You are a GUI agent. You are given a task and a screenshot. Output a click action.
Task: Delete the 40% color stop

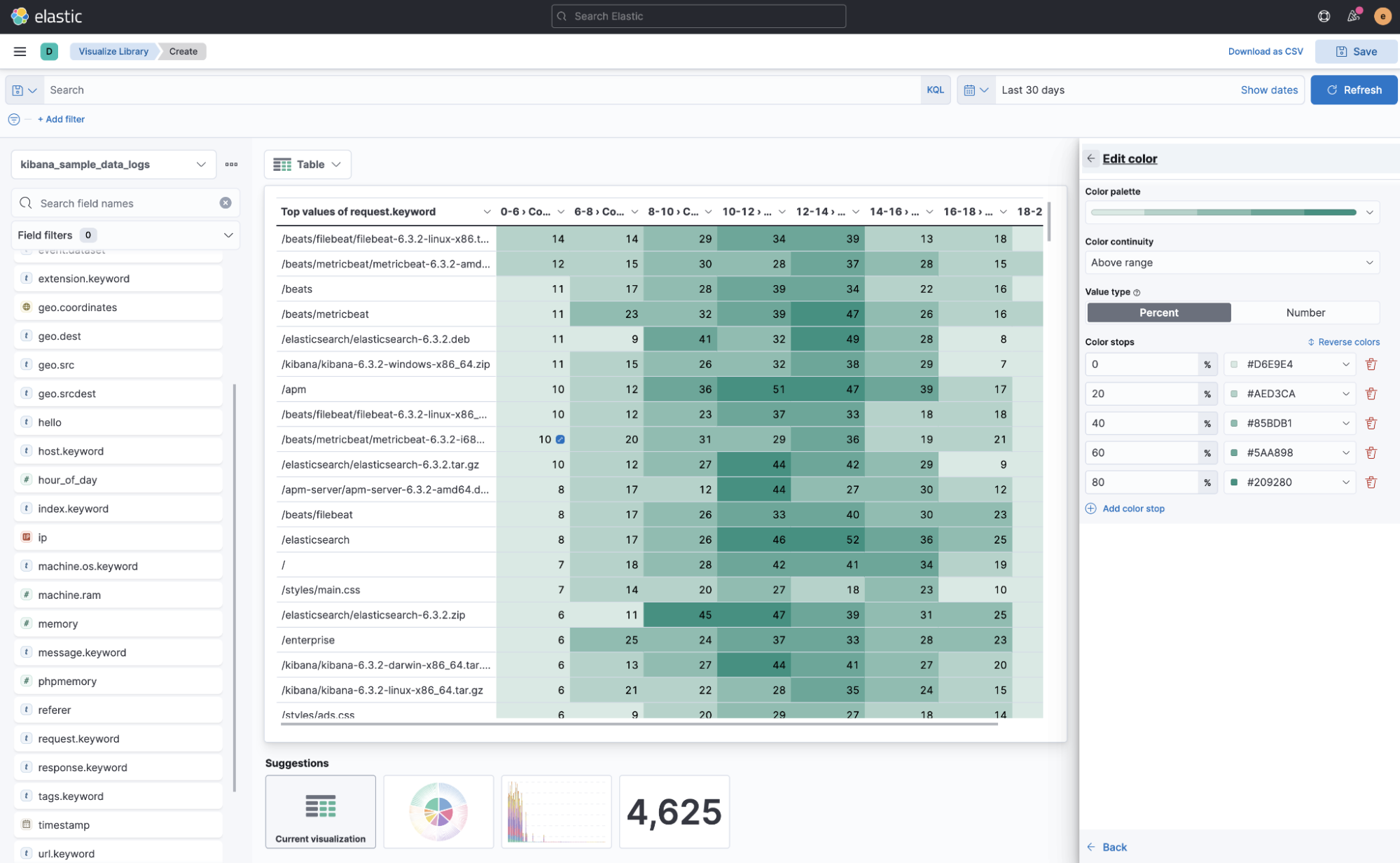coord(1371,423)
